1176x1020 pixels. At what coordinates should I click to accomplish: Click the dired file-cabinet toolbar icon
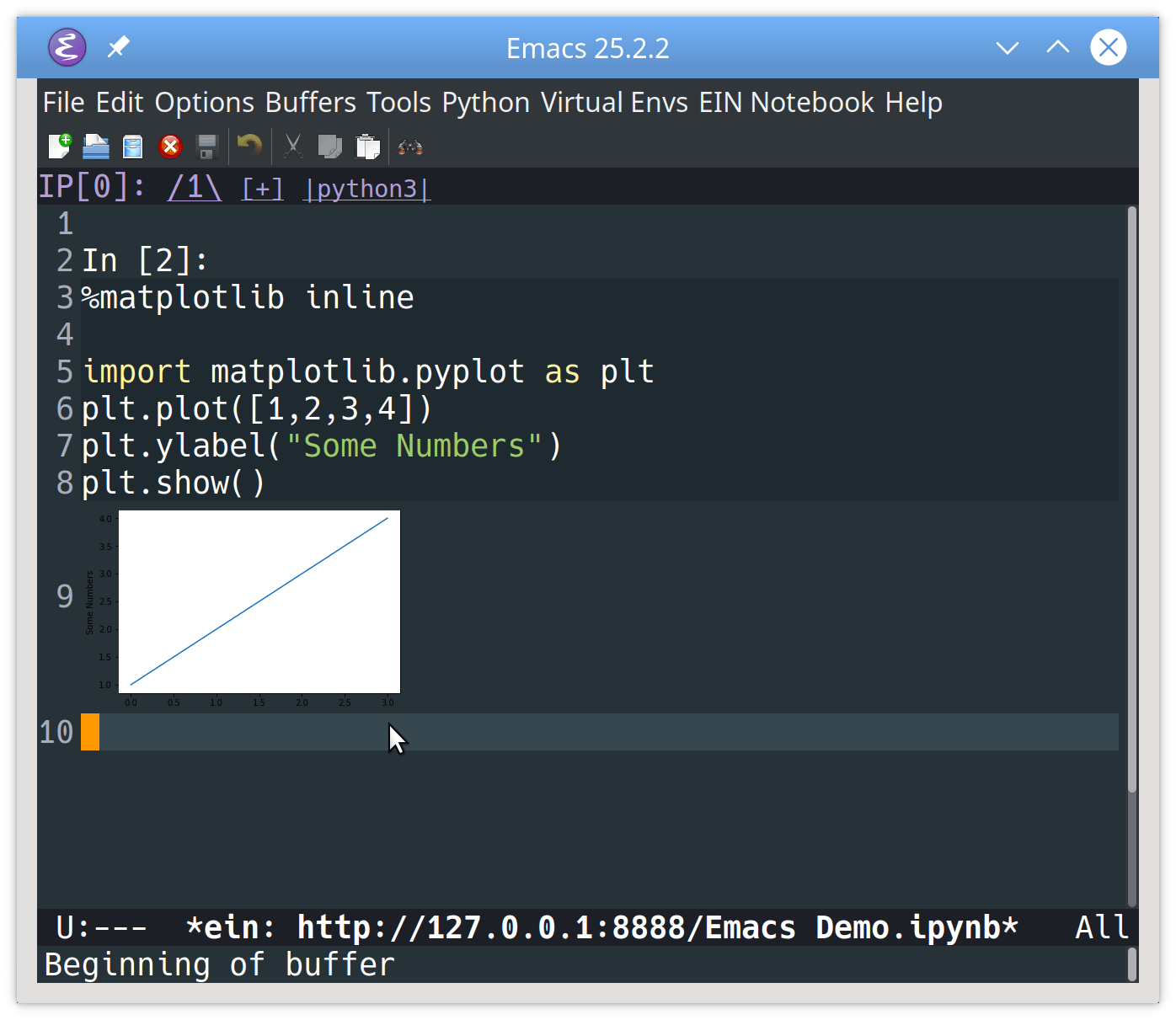tap(132, 146)
